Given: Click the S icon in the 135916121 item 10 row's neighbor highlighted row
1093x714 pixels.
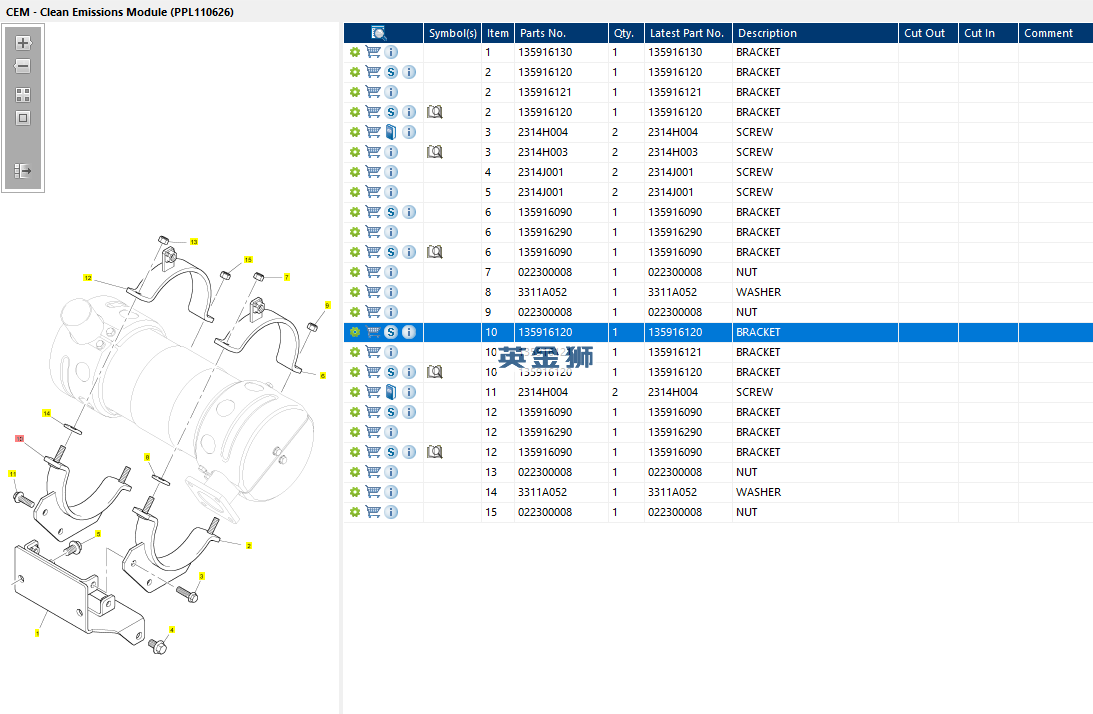Looking at the screenshot, I should (391, 333).
